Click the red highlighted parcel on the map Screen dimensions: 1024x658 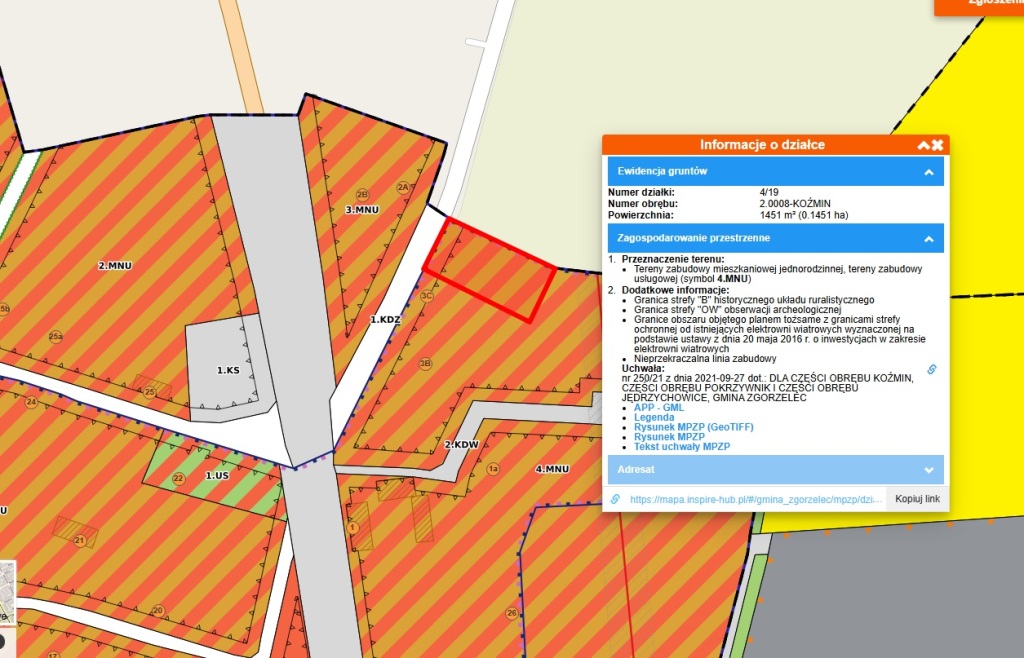[x=489, y=268]
